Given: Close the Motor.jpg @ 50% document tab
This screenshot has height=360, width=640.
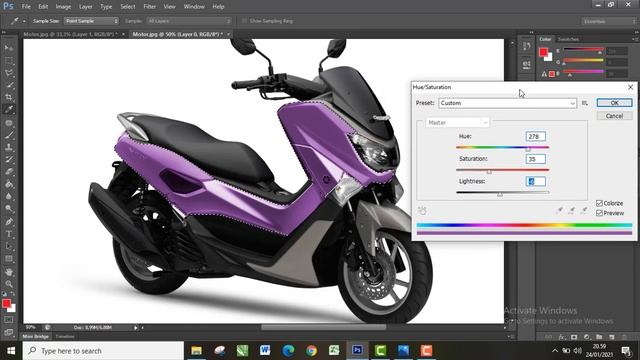Looking at the screenshot, I should tap(228, 34).
